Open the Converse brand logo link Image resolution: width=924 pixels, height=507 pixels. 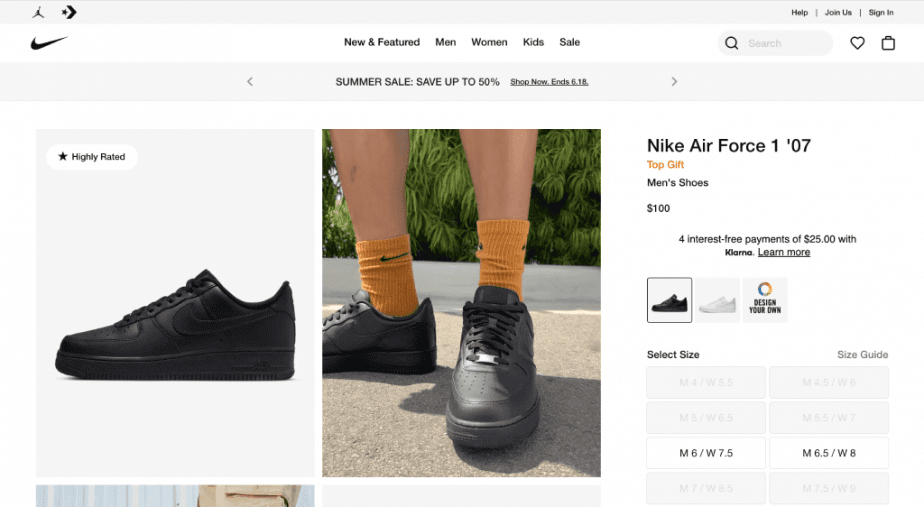point(69,12)
